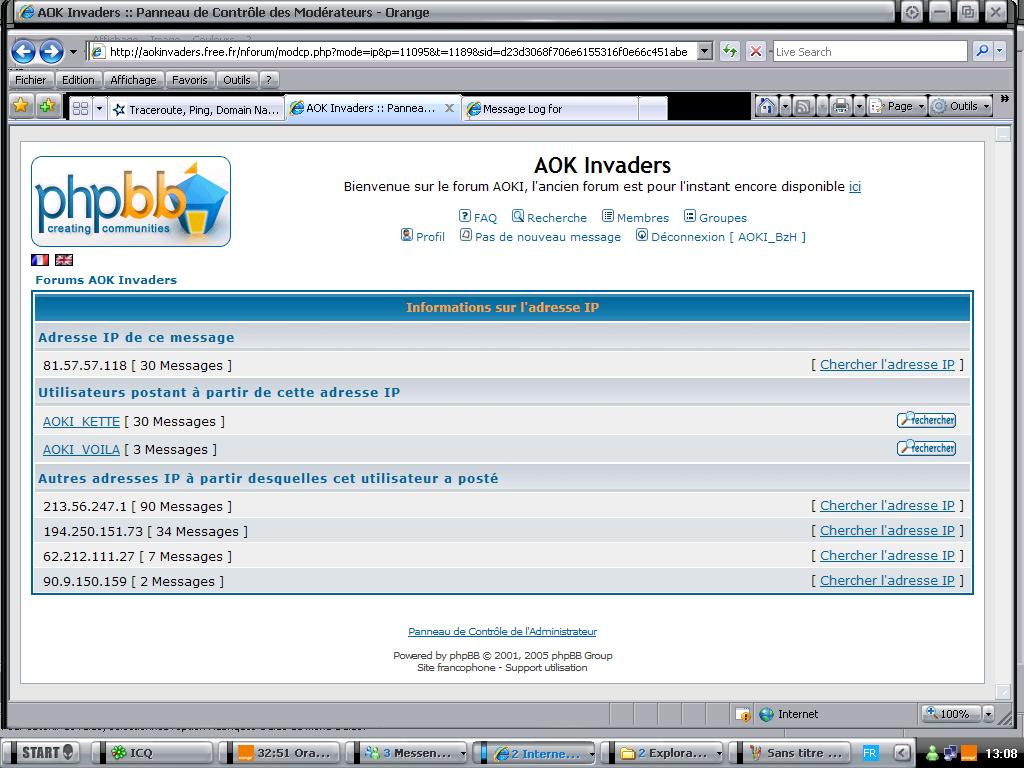
Task: Open the tab list dropdown arrow
Action: [x=99, y=108]
